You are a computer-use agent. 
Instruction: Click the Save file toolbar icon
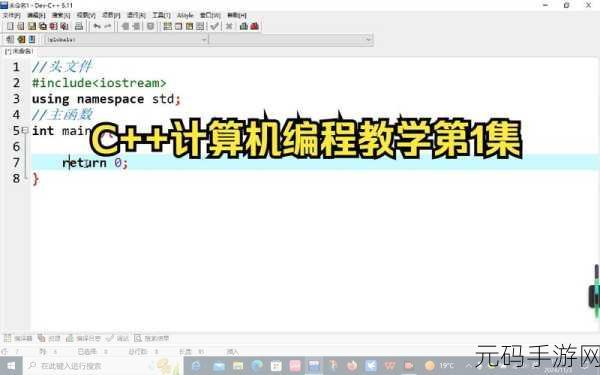click(x=32, y=26)
